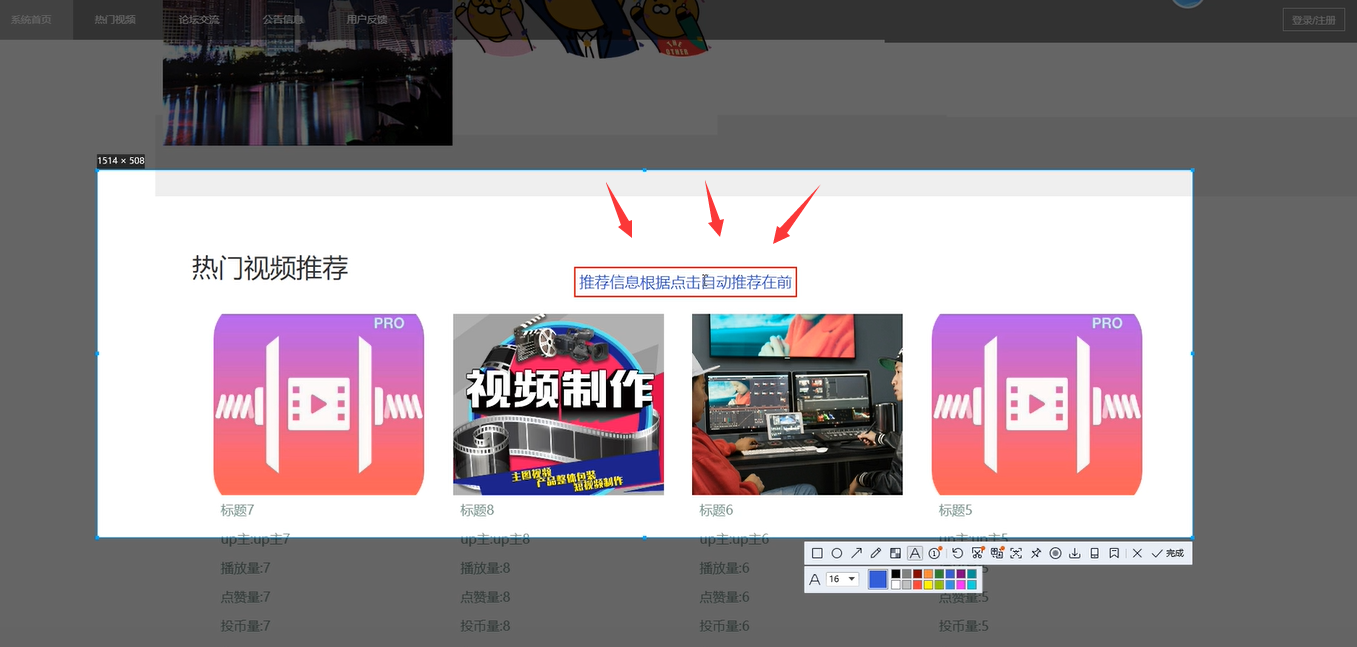Pick the purple color swatch
The width and height of the screenshot is (1357, 647).
click(961, 574)
